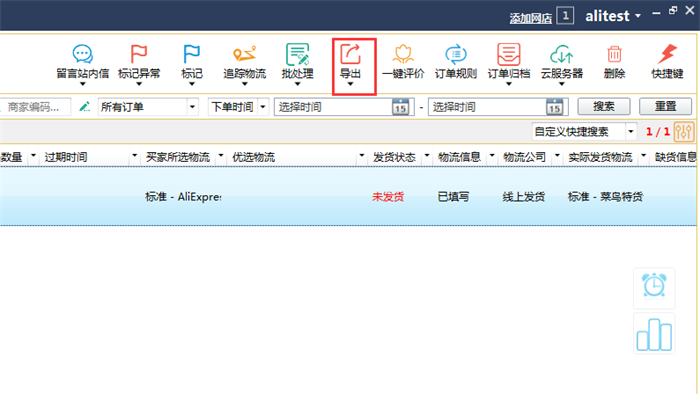This screenshot has height=394, width=700.
Task: Expand dropdown arrow under 批处理
Action: (x=297, y=84)
